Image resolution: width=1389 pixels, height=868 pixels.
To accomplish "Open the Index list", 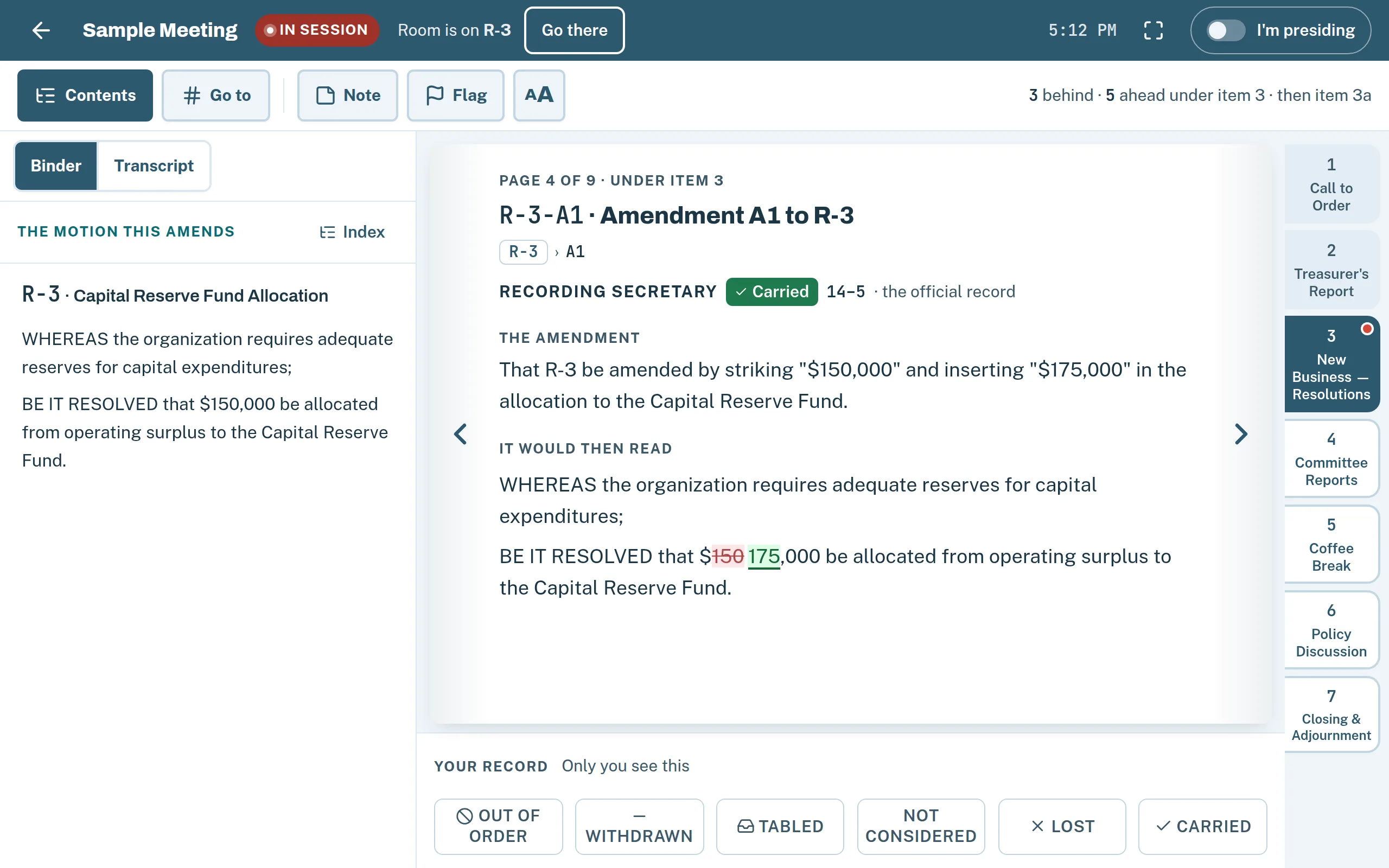I will [352, 232].
